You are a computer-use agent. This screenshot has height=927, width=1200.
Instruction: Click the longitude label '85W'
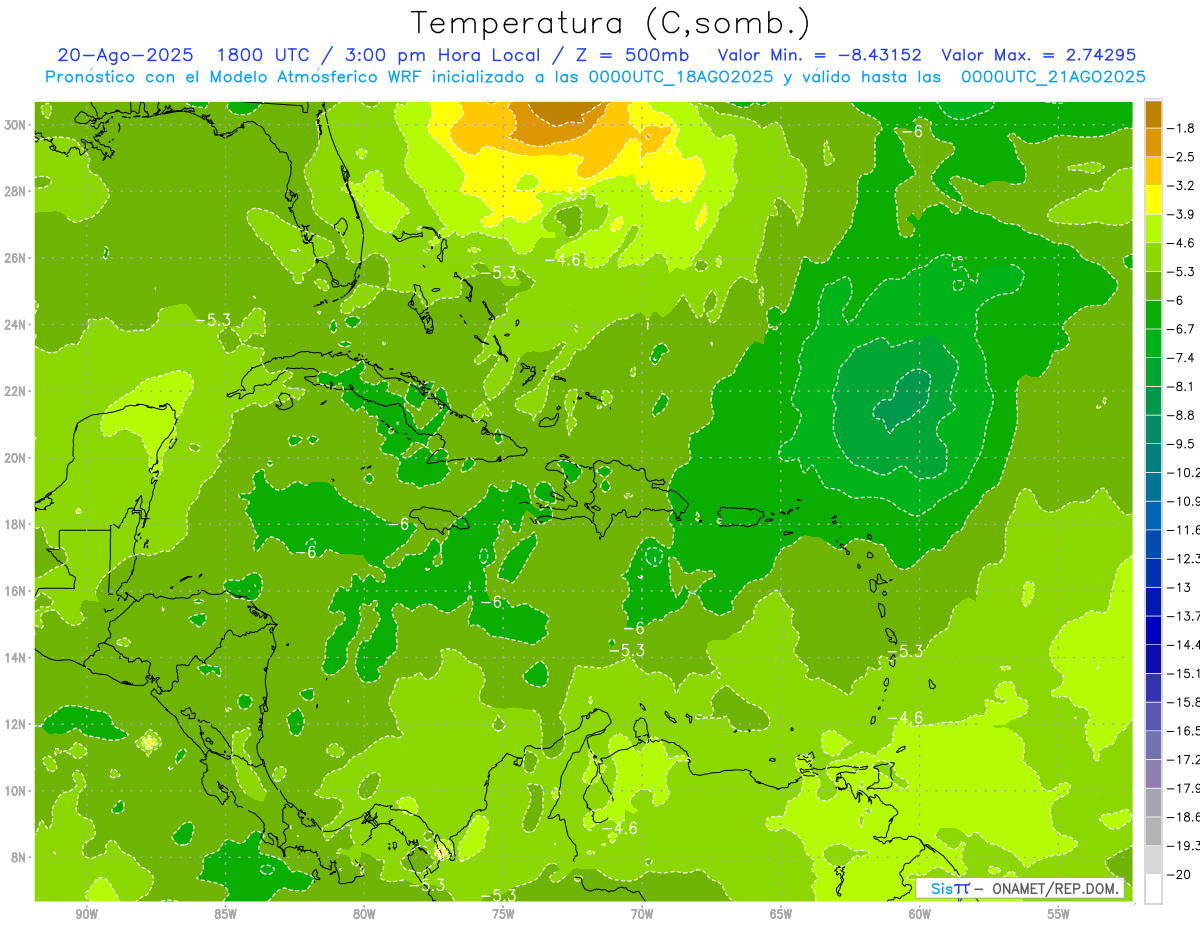pos(225,914)
